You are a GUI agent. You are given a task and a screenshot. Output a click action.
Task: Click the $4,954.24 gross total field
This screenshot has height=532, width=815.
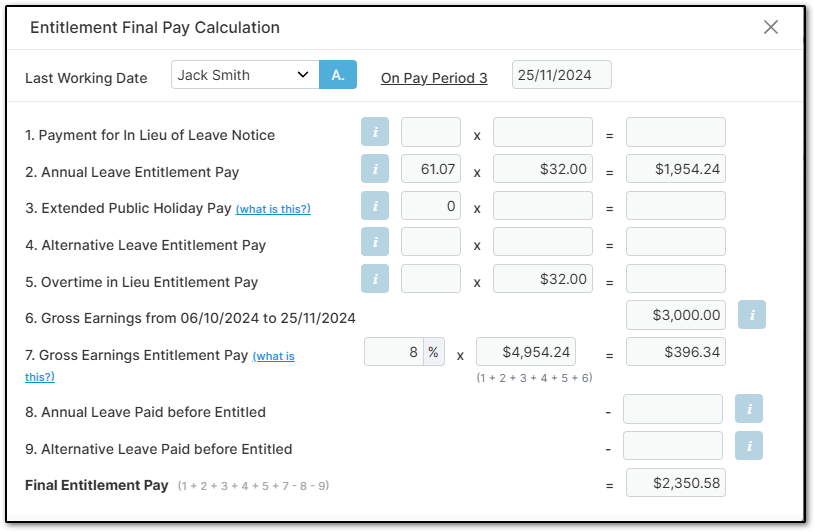pos(525,352)
